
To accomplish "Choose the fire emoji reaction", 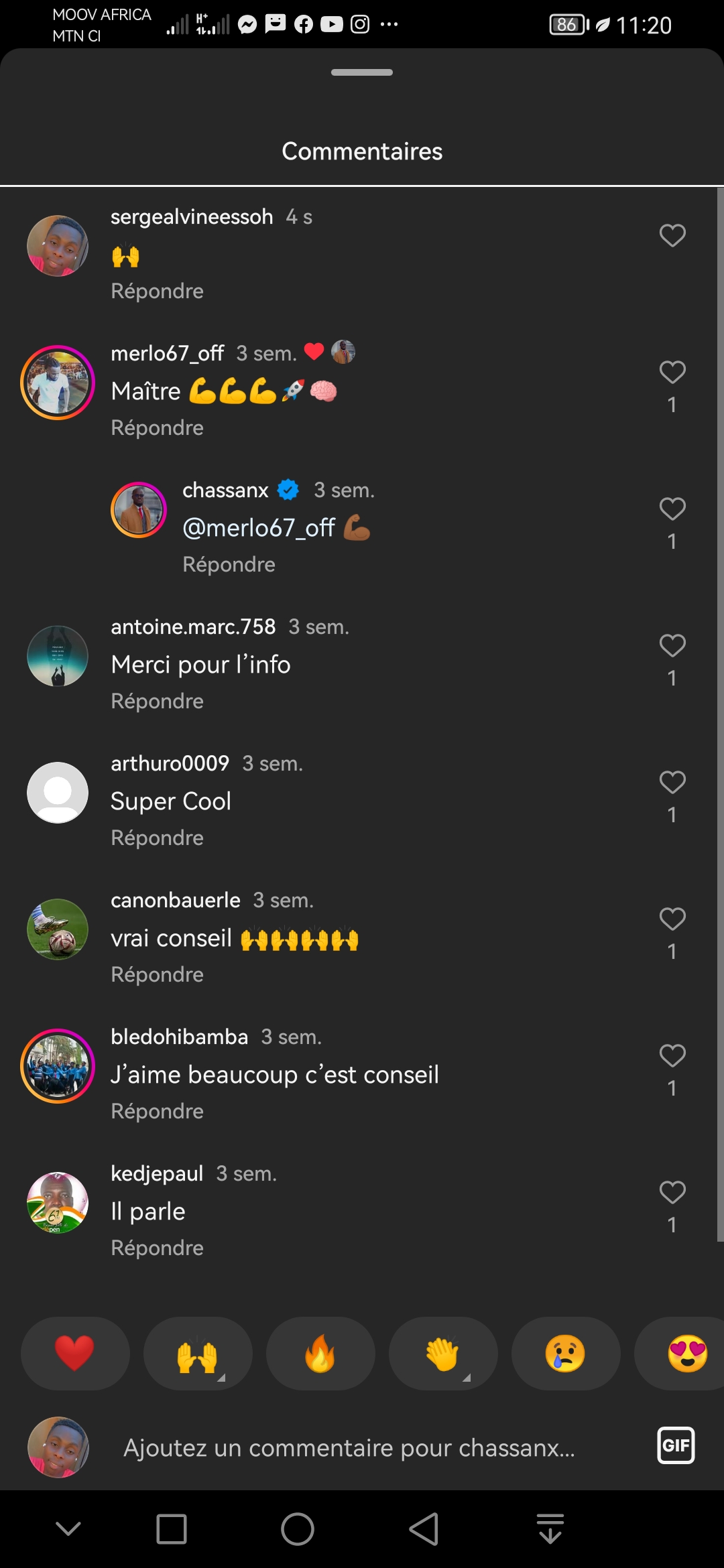I will [320, 1353].
